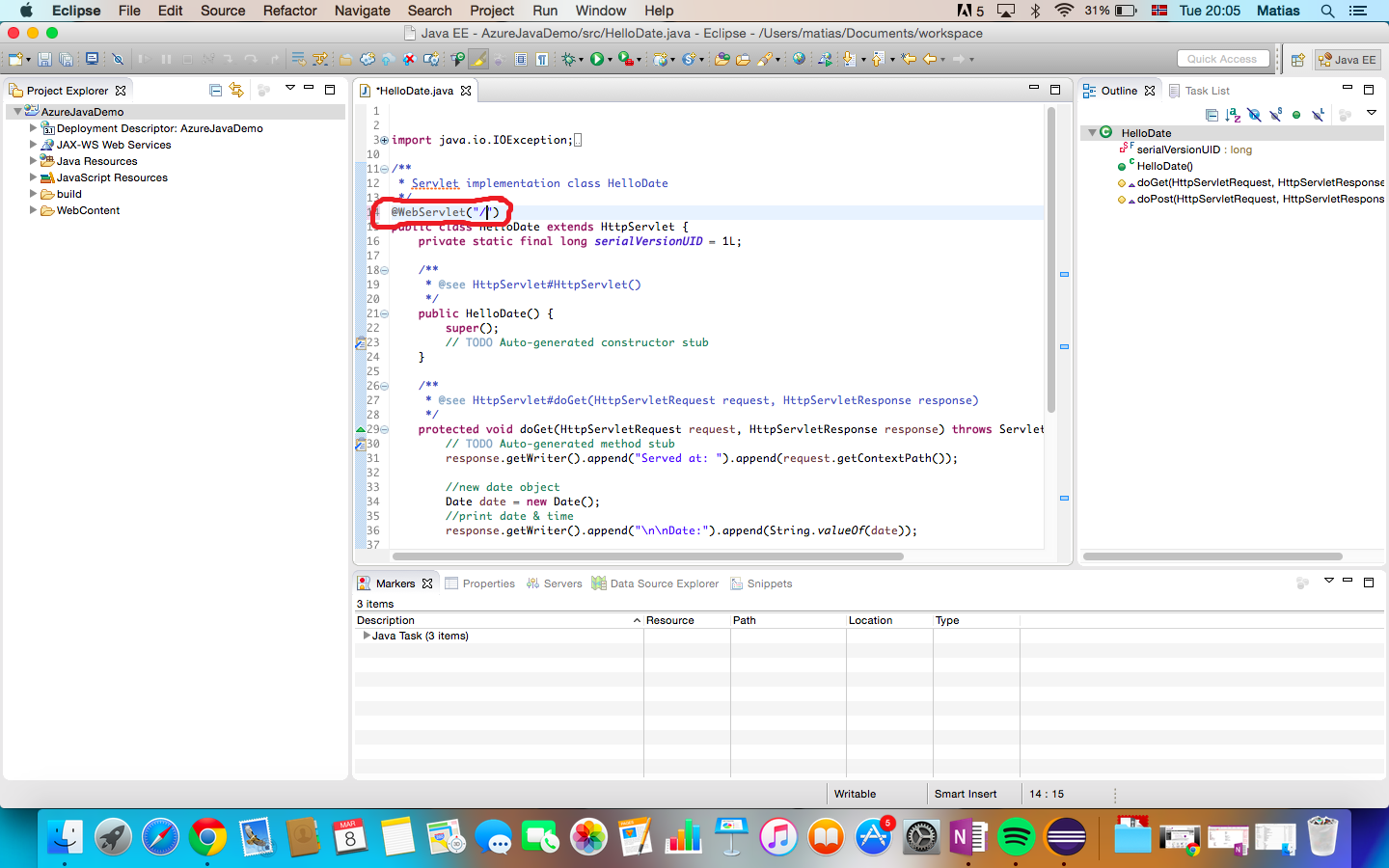Click the Open Web Browser globe icon
1389x868 pixels.
point(799,59)
